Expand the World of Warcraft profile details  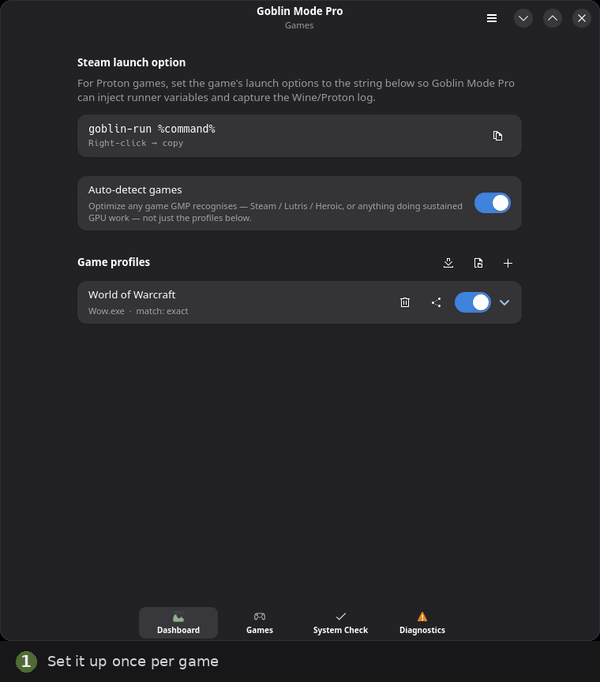tap(504, 302)
